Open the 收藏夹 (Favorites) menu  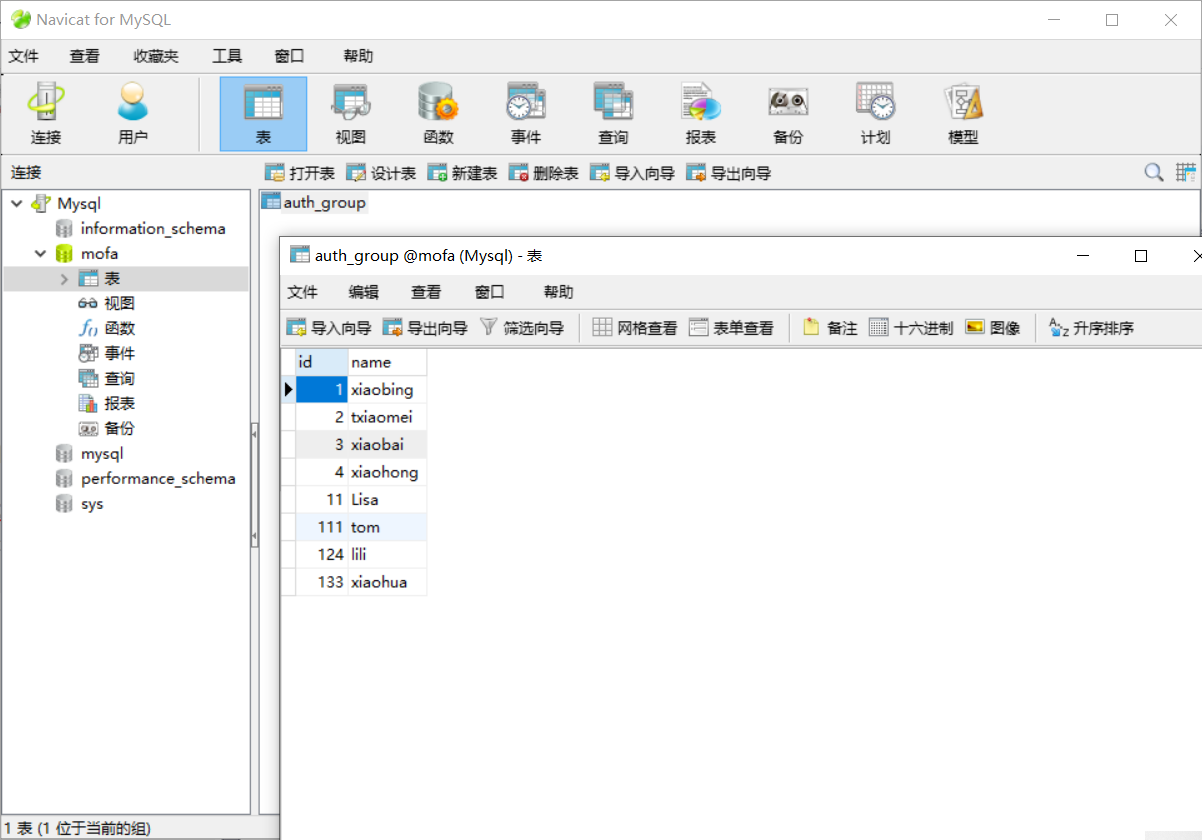click(156, 56)
